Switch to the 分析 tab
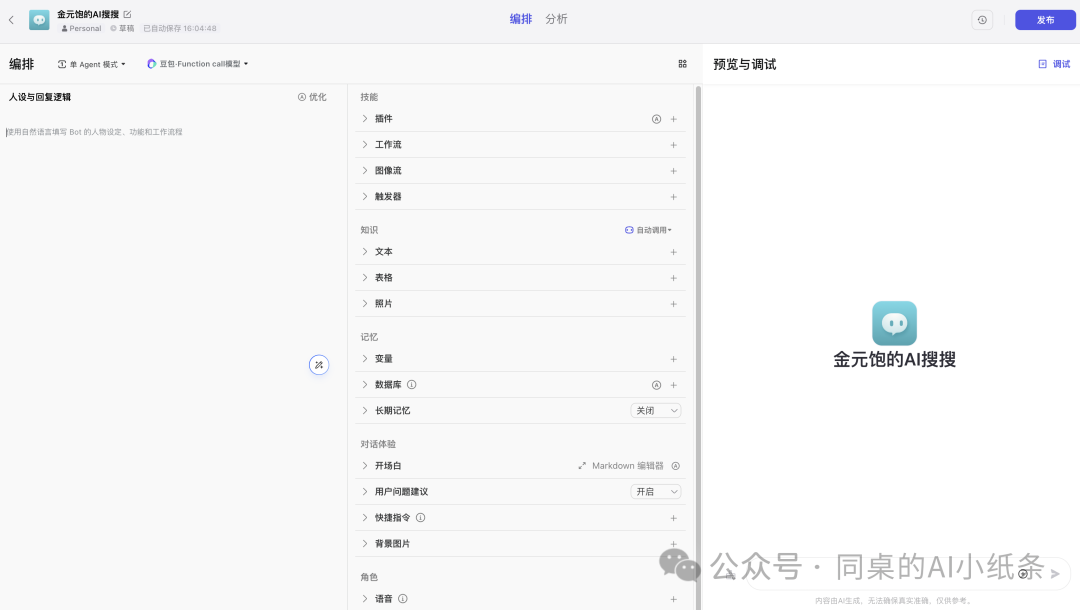This screenshot has height=610, width=1080. pos(556,18)
